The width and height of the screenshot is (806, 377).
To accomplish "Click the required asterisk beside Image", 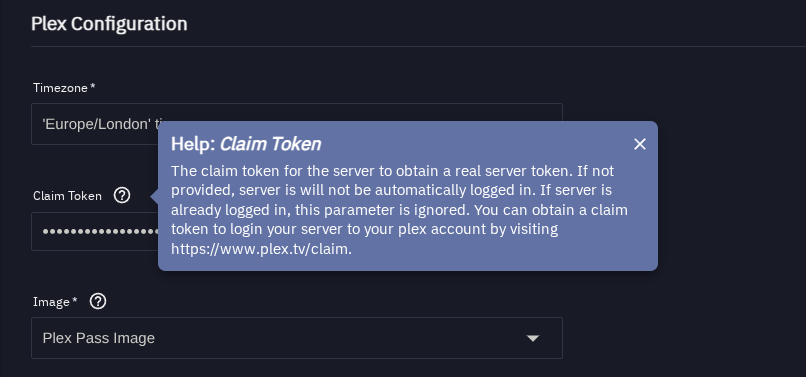I will pos(75,301).
